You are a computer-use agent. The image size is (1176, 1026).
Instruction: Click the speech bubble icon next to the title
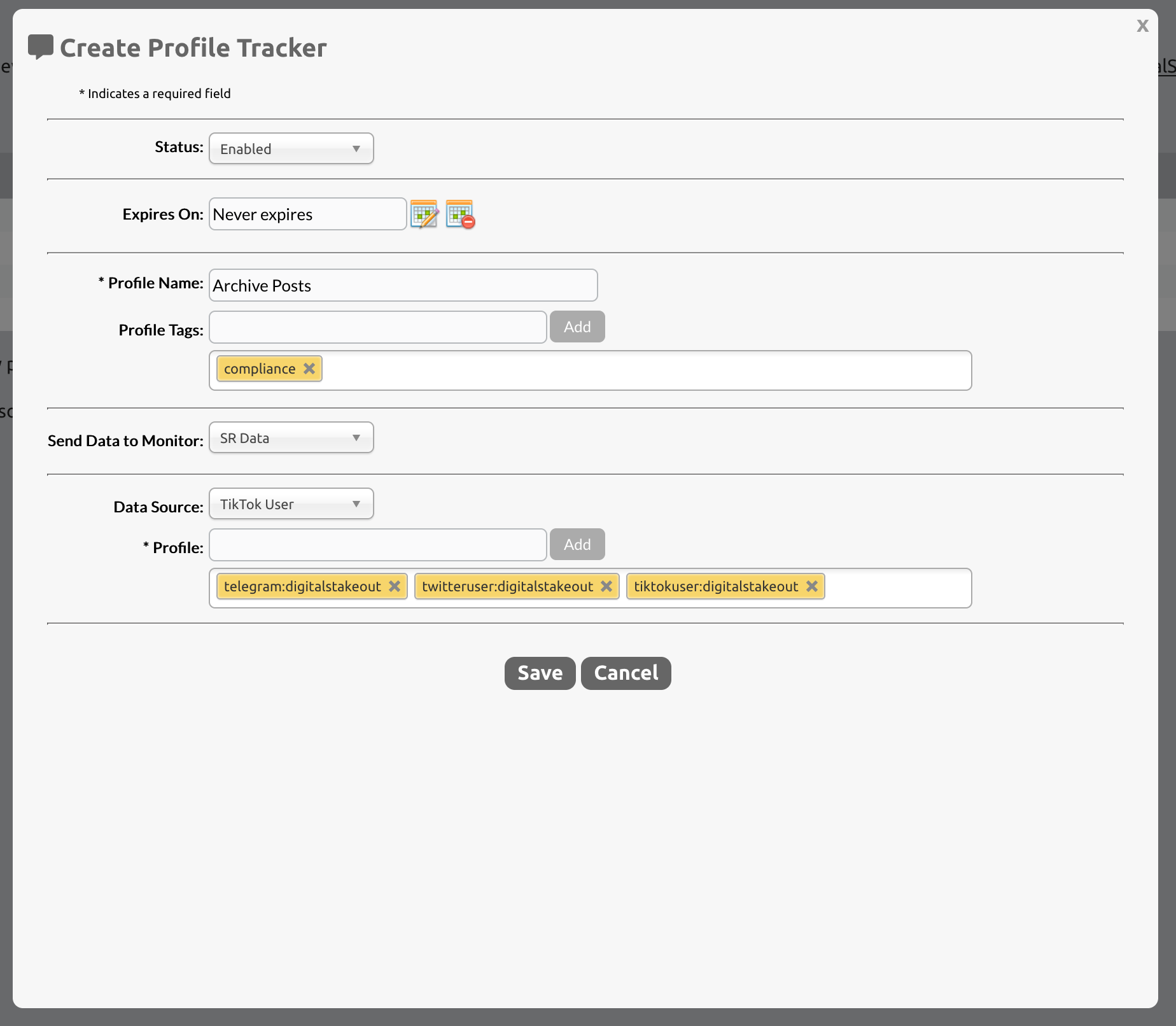[x=40, y=46]
